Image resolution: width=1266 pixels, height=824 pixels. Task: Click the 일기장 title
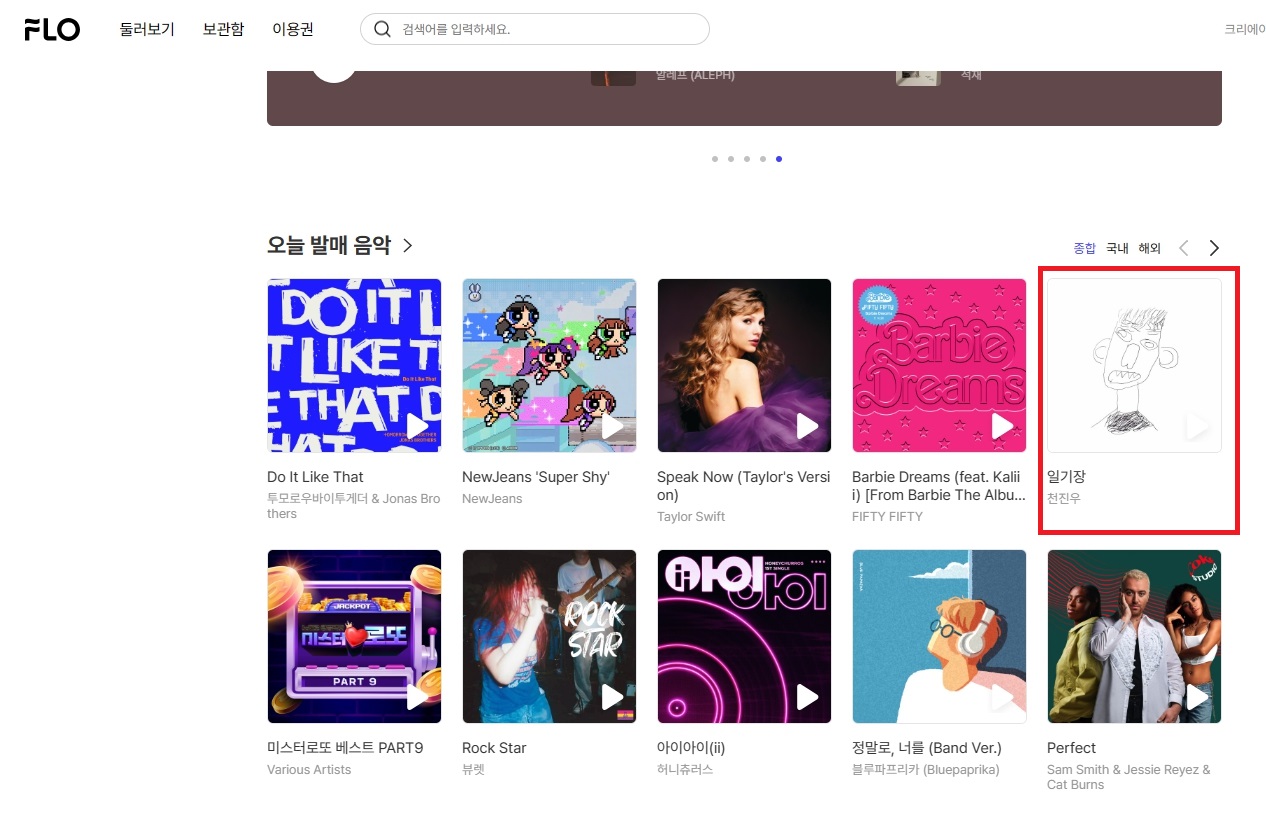(x=1066, y=477)
